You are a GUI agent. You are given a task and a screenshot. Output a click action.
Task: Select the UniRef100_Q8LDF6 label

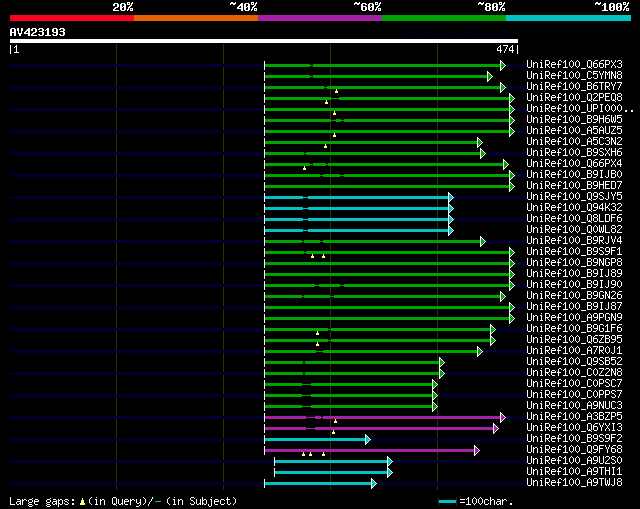[x=574, y=219]
